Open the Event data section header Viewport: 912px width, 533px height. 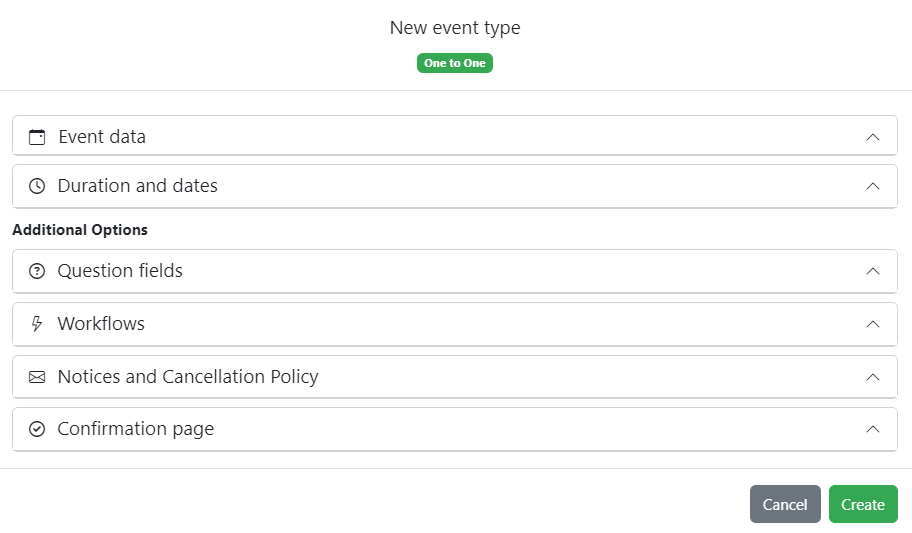(x=102, y=137)
